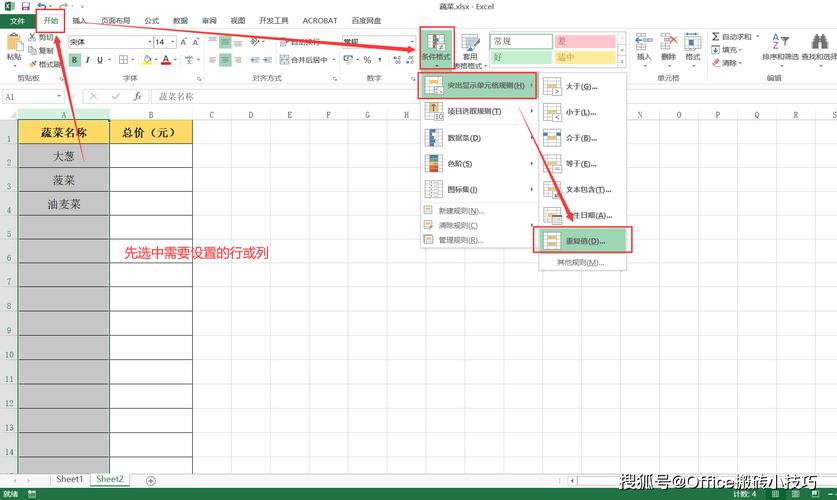Switch to the 公式 (Formulas) tab
Viewport: 837px width, 500px height.
point(152,21)
